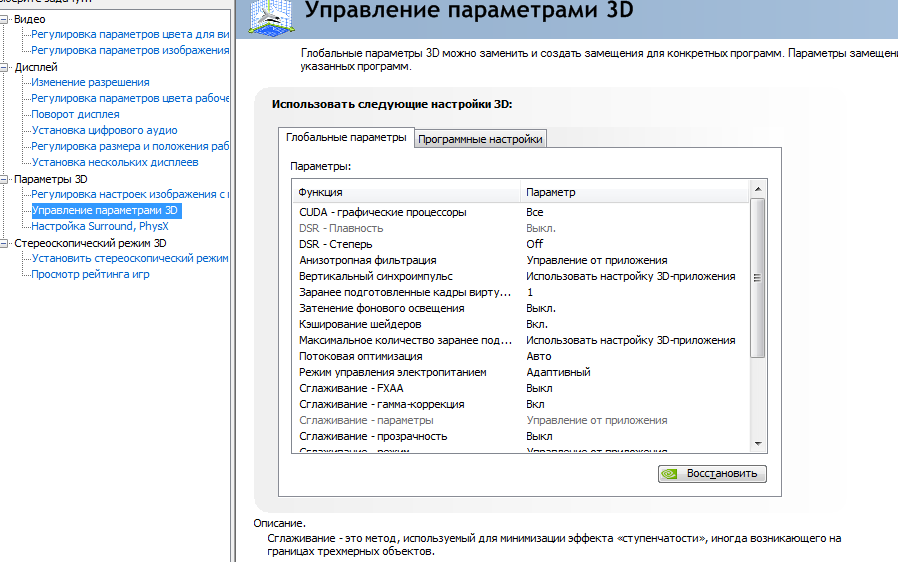
Task: Switch to Глобальные параметры tab
Action: [x=346, y=137]
